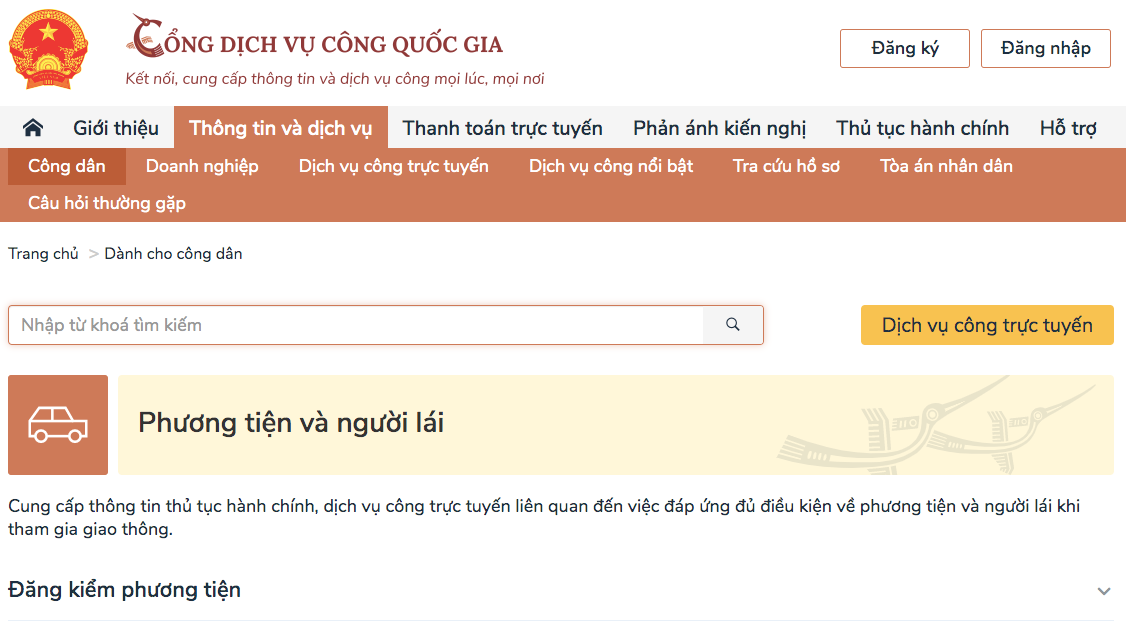Click the national emblem logo
Viewport: 1126px width, 625px height.
pyautogui.click(x=47, y=48)
